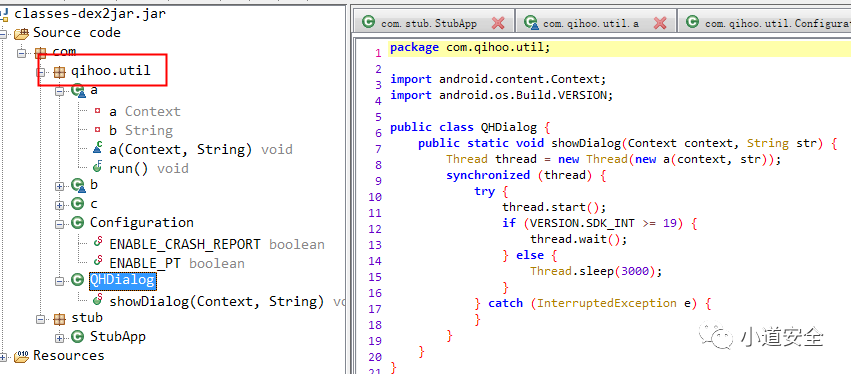851x374 pixels.
Task: Click the Resources folder icon
Action: click(21, 356)
